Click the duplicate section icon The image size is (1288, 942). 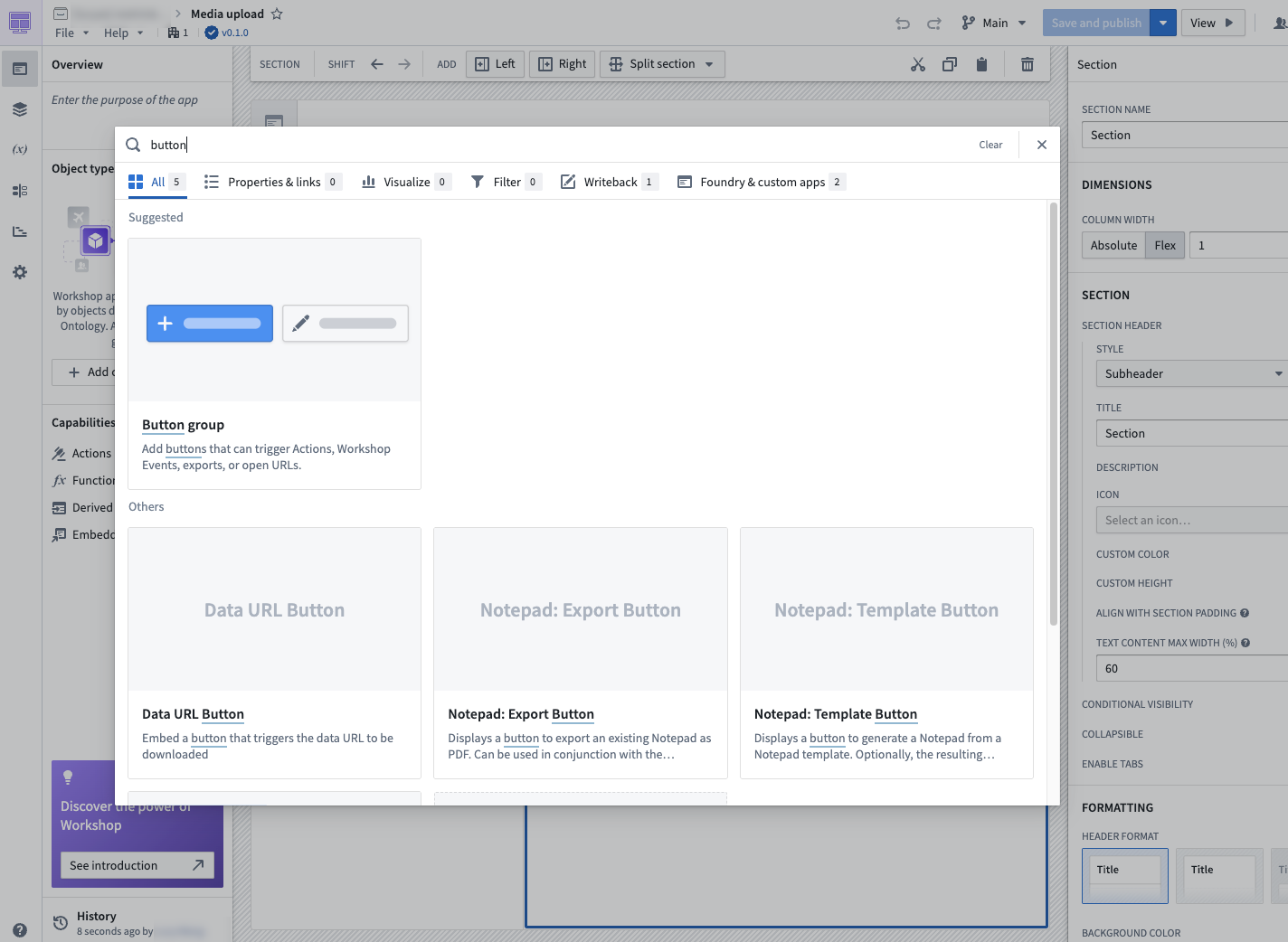[950, 64]
